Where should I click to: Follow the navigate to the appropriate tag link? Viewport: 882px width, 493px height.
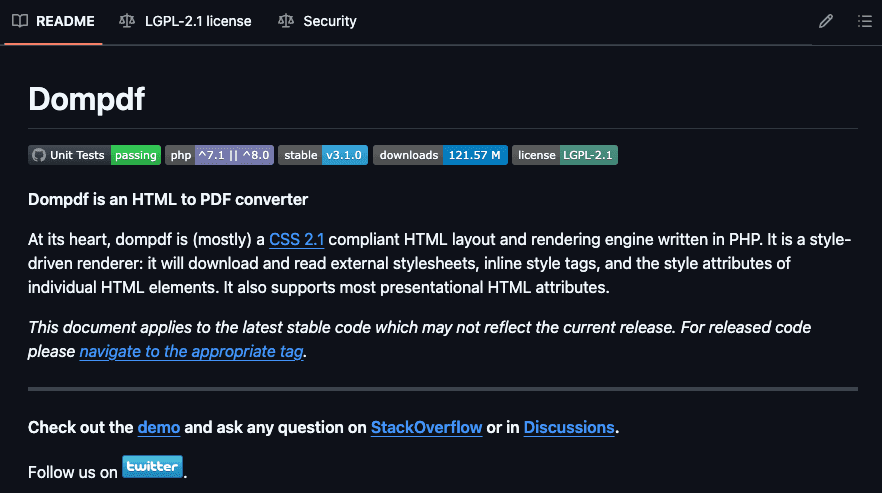191,352
